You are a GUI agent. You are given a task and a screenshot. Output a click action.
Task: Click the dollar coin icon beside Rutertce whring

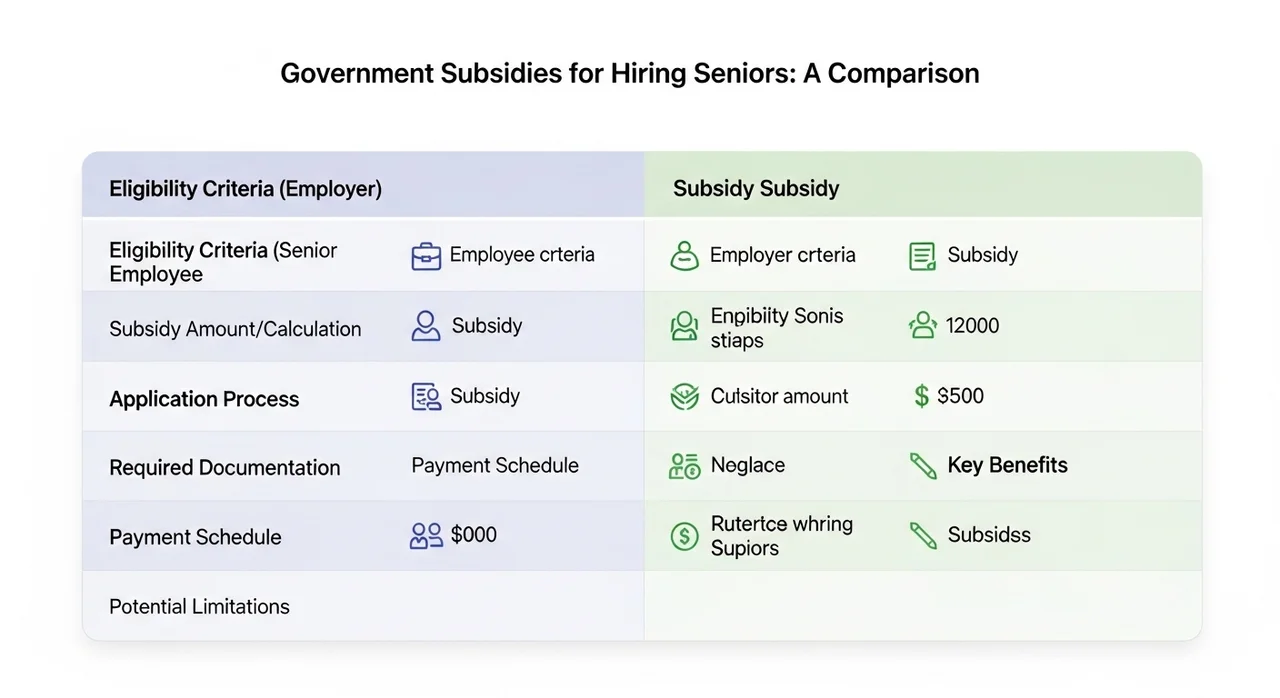coord(684,536)
